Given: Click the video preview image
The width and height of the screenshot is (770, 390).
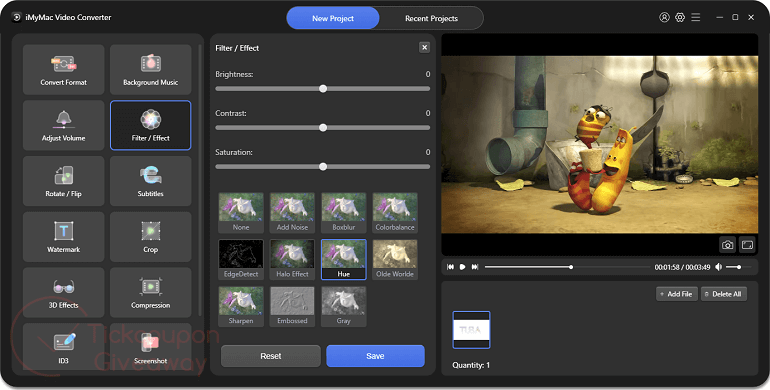Looking at the screenshot, I should tap(600, 144).
